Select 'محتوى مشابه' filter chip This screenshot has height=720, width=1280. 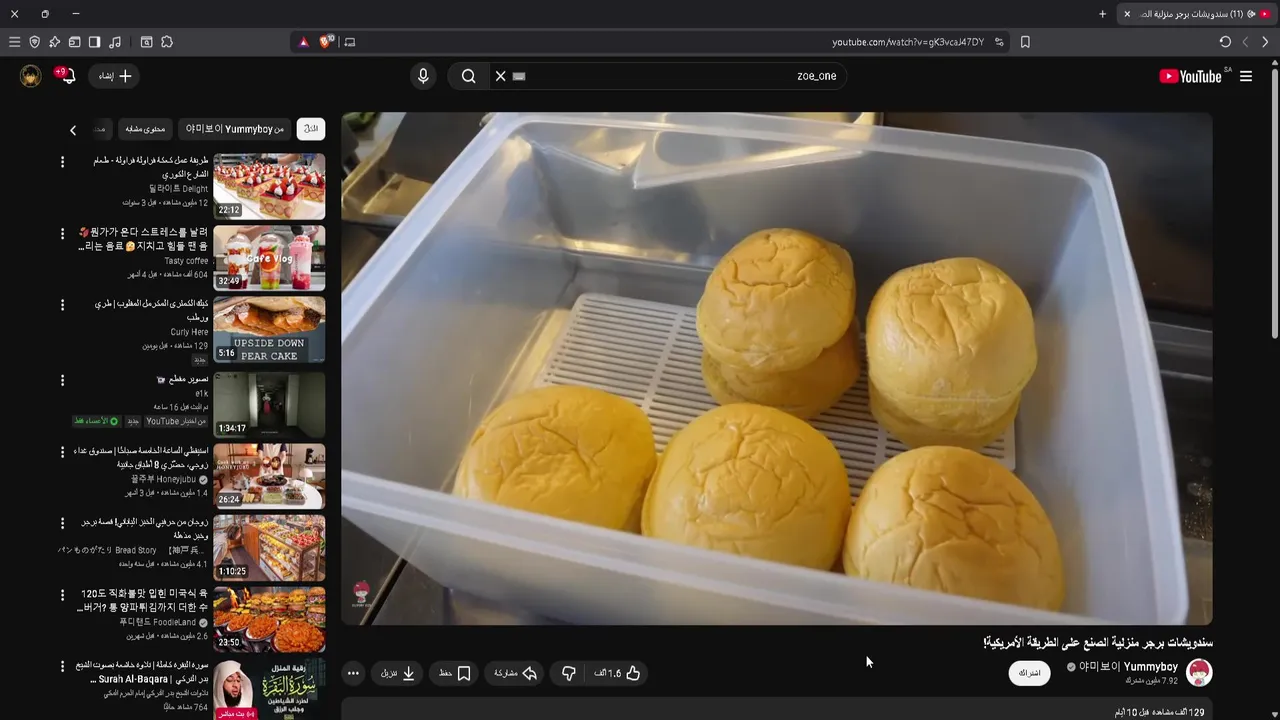pos(145,129)
